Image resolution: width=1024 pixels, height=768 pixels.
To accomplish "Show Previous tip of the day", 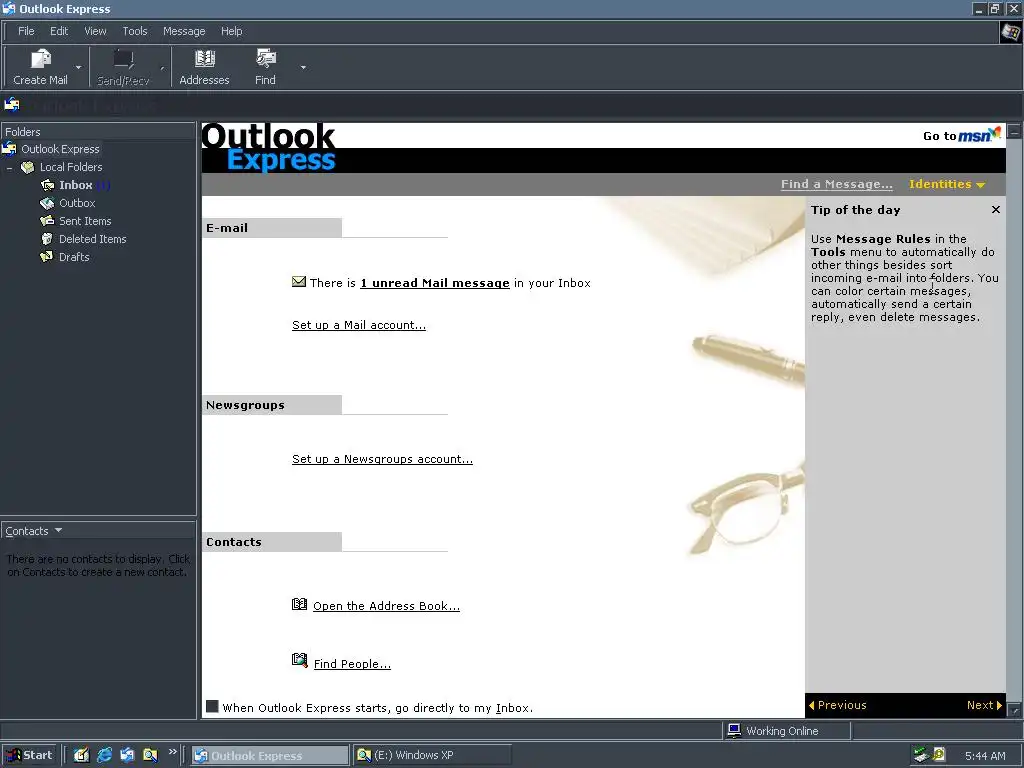I will 838,705.
